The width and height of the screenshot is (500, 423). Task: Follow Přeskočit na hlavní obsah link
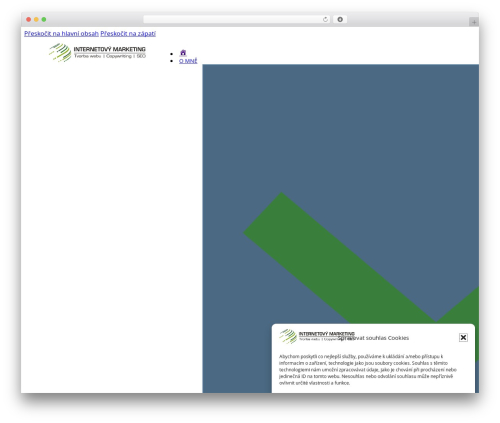point(61,34)
